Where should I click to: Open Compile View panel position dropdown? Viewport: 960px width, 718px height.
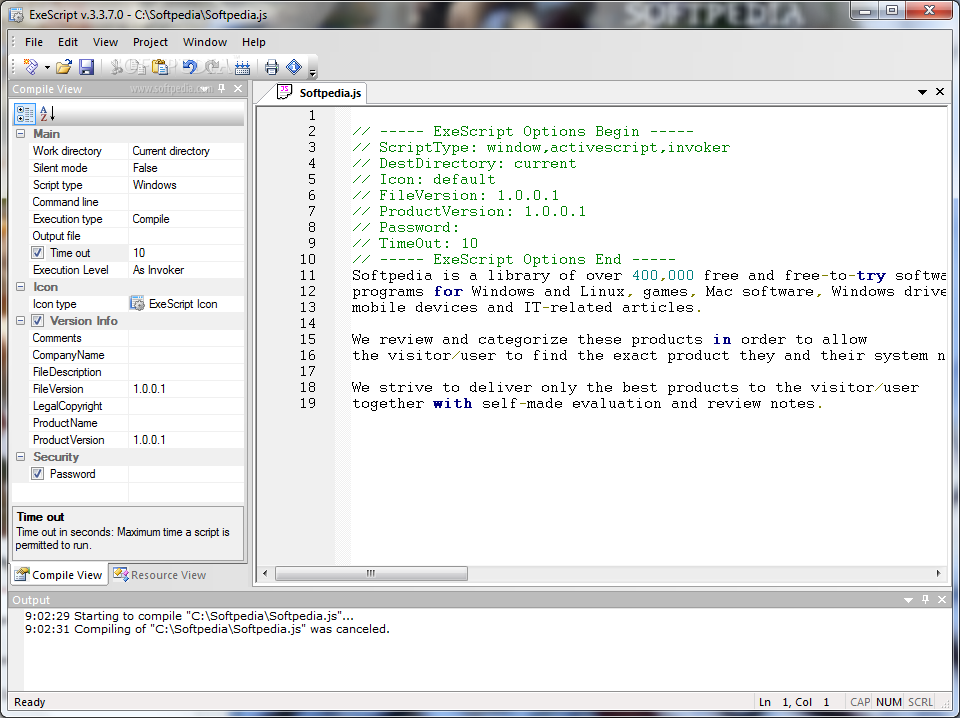click(205, 89)
